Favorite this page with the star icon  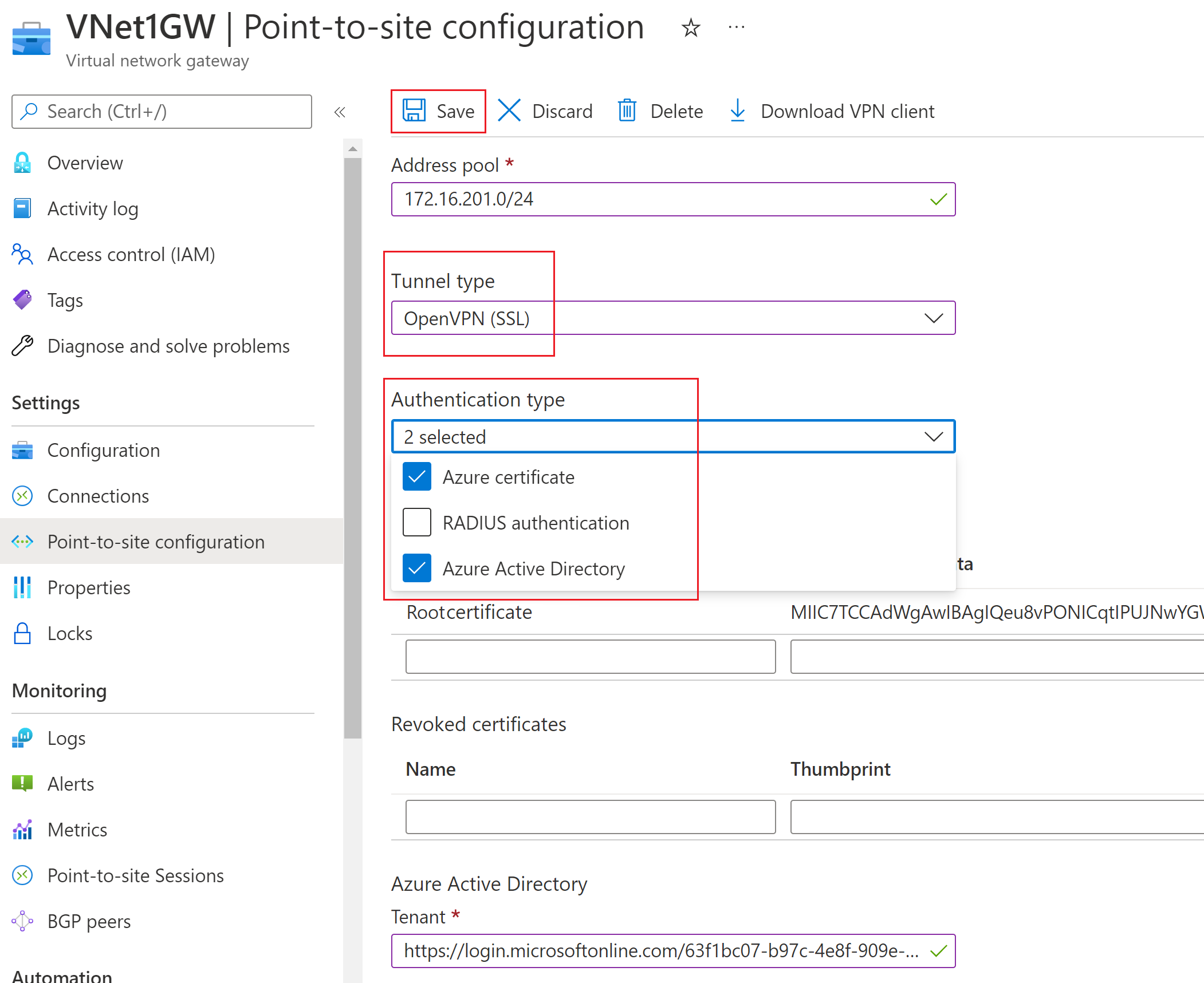pos(691,27)
